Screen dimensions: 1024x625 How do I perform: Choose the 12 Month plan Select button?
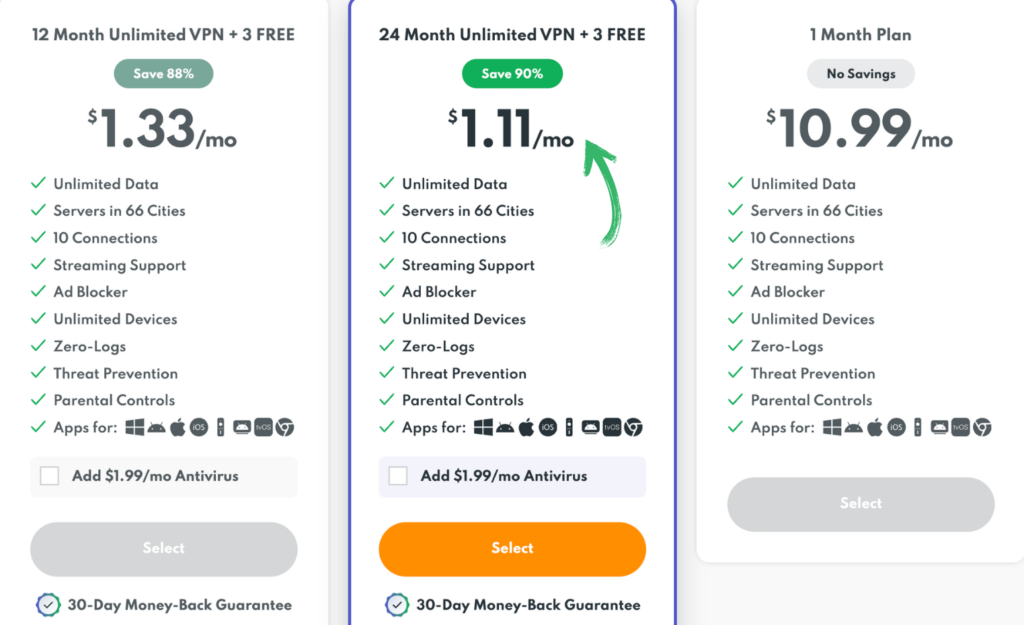click(x=164, y=548)
